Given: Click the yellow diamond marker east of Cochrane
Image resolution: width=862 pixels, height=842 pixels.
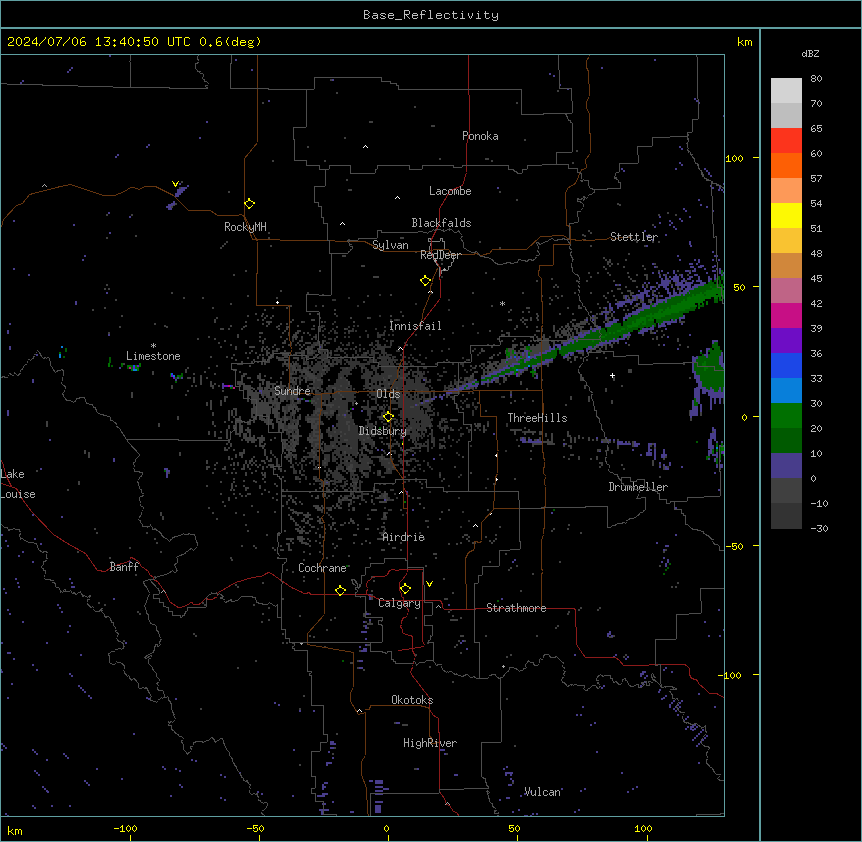Looking at the screenshot, I should [340, 590].
